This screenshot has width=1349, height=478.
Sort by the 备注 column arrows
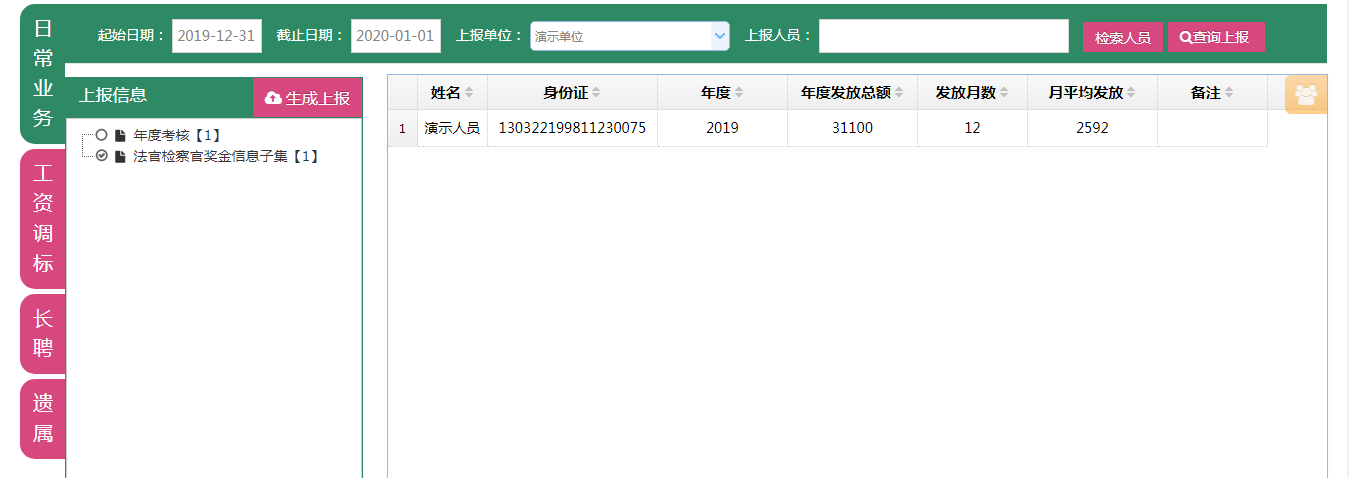1229,93
